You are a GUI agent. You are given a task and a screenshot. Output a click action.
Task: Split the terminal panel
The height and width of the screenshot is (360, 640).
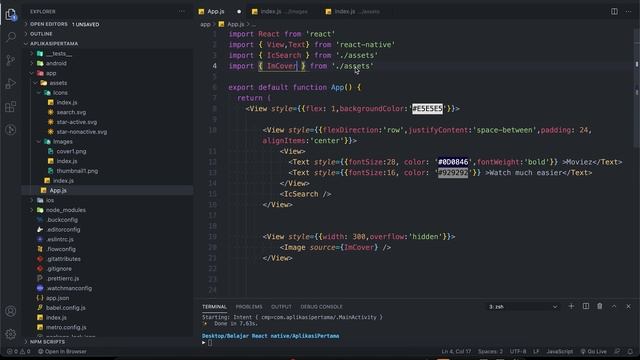tap(586, 306)
